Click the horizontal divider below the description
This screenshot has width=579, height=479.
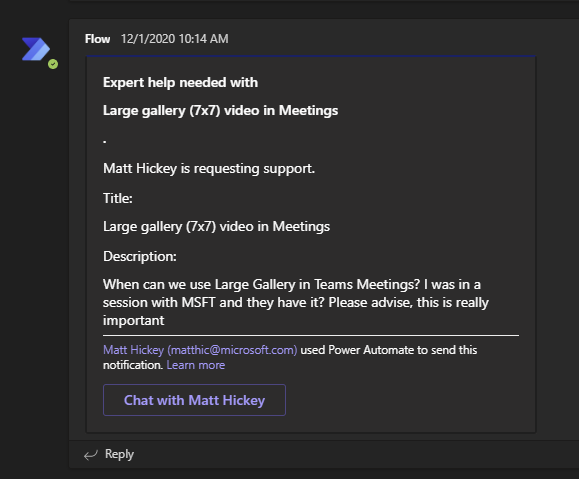click(311, 336)
